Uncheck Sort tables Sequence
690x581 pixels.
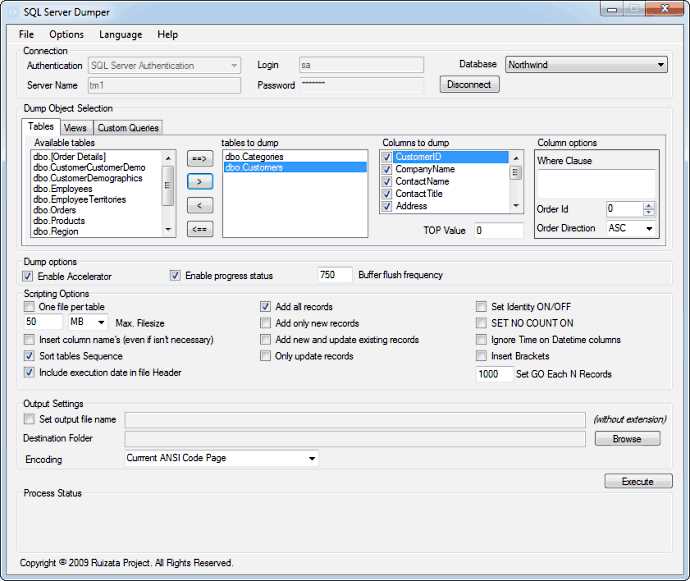29,356
